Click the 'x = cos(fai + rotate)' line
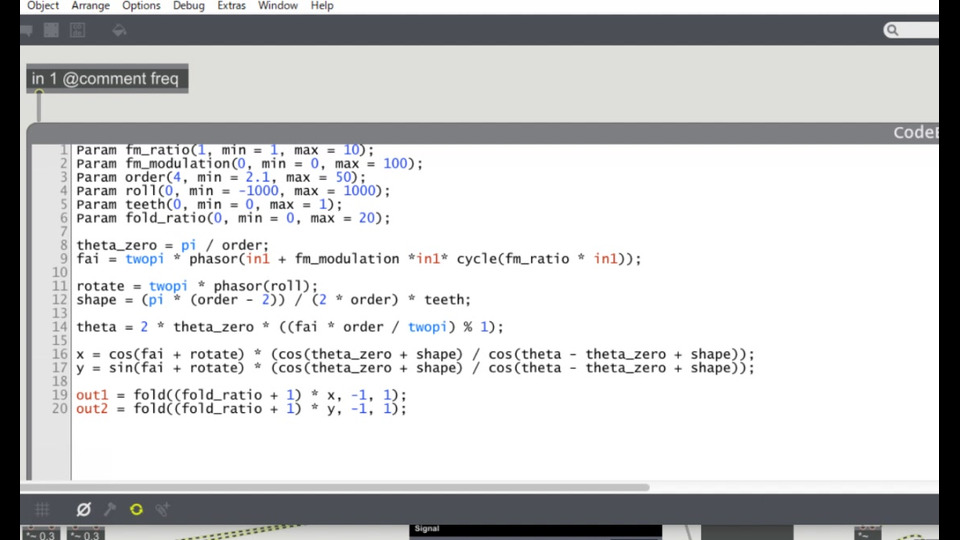 tap(416, 354)
